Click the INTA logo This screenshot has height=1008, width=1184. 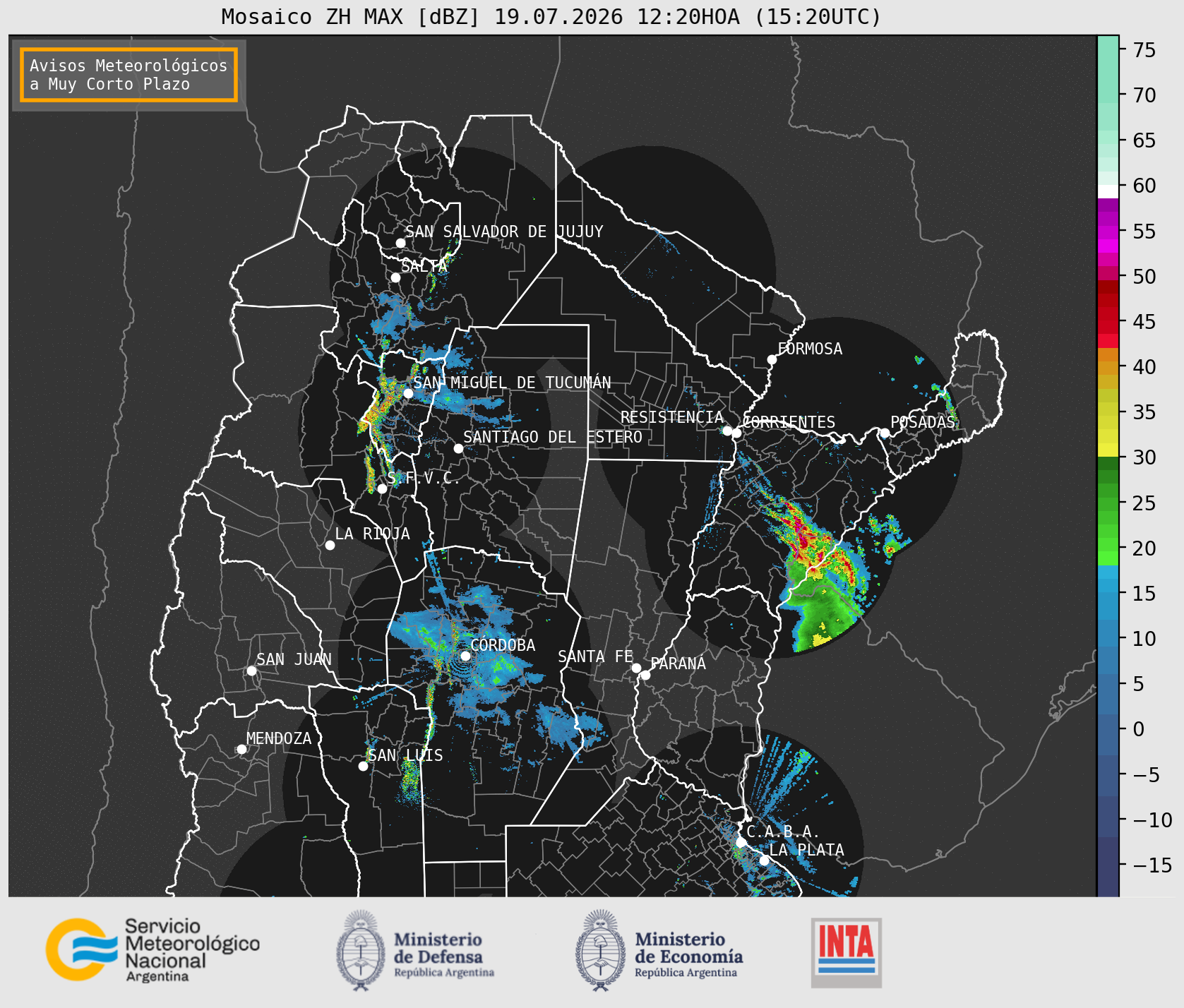(x=847, y=952)
